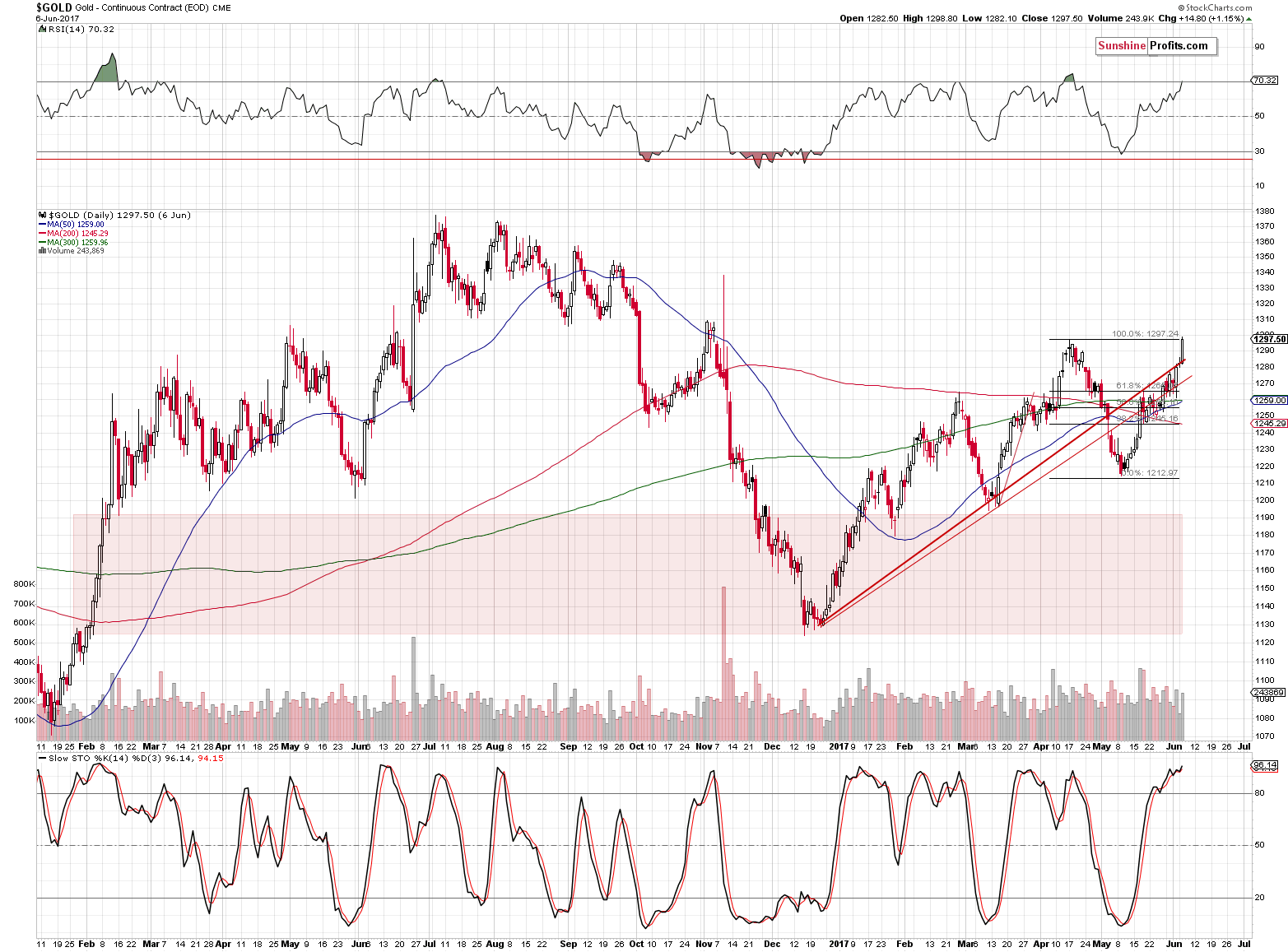Click the Open 1282.50 value

869,18
